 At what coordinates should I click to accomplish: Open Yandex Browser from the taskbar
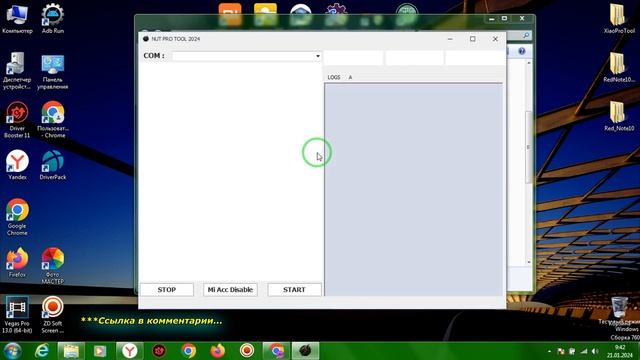[x=129, y=351]
